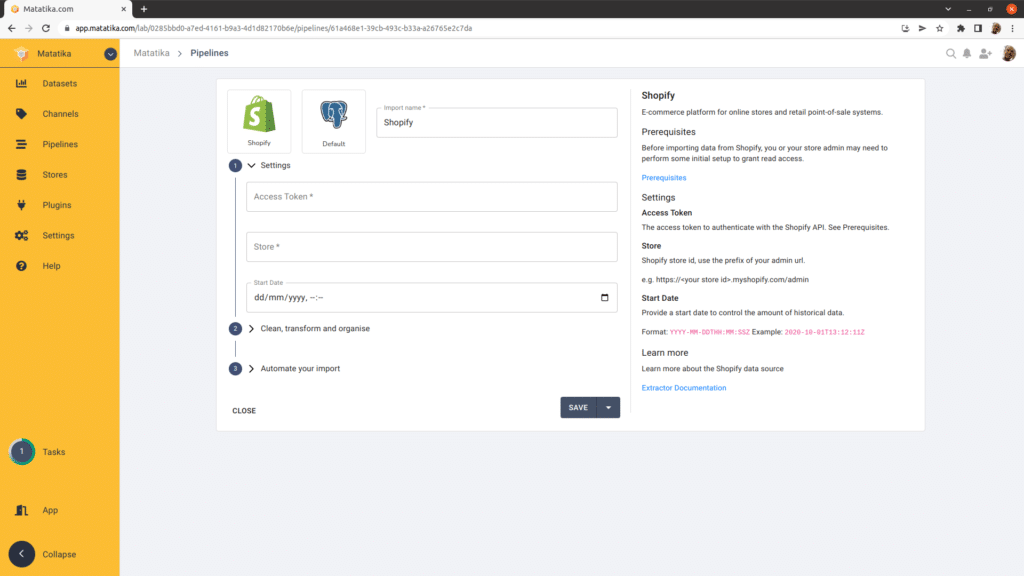The image size is (1024, 576).
Task: Open the Save button dropdown arrow
Action: (x=608, y=408)
